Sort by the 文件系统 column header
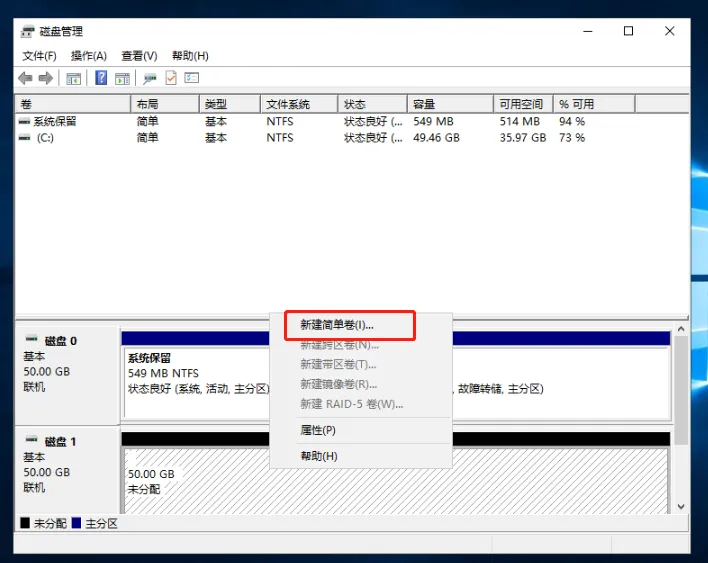 tap(299, 104)
